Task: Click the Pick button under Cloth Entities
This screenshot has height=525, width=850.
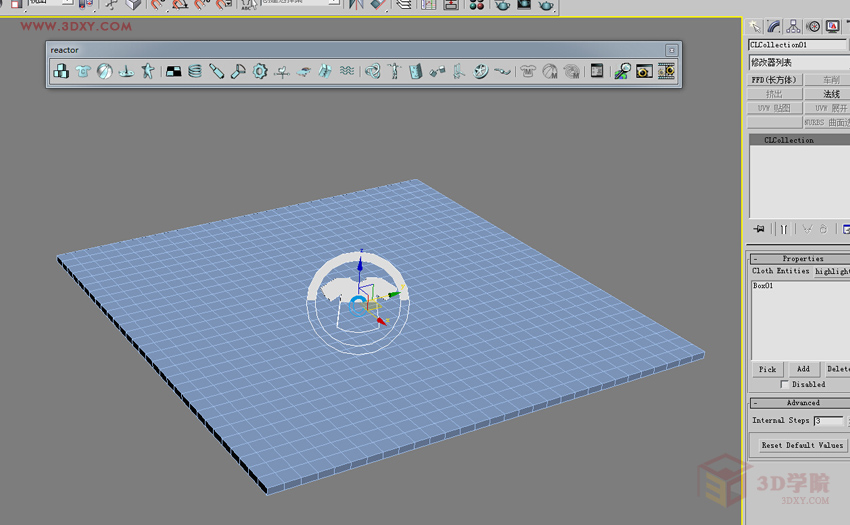Action: coord(767,369)
